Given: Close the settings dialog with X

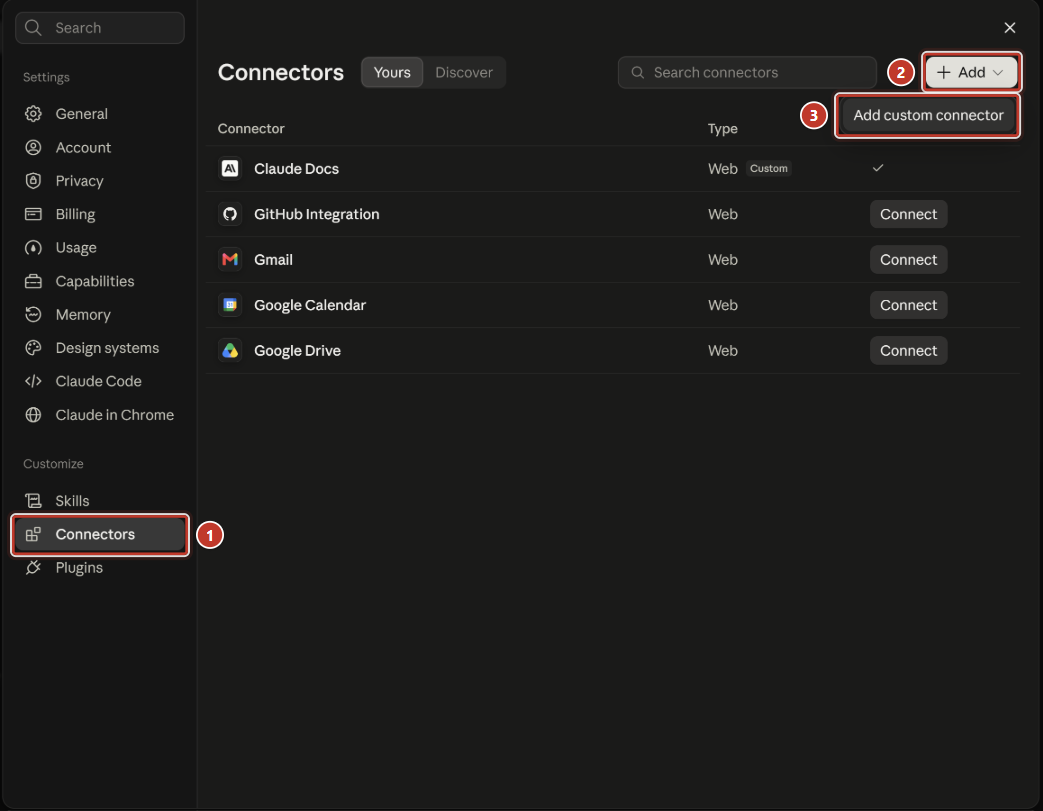Looking at the screenshot, I should pyautogui.click(x=1010, y=27).
